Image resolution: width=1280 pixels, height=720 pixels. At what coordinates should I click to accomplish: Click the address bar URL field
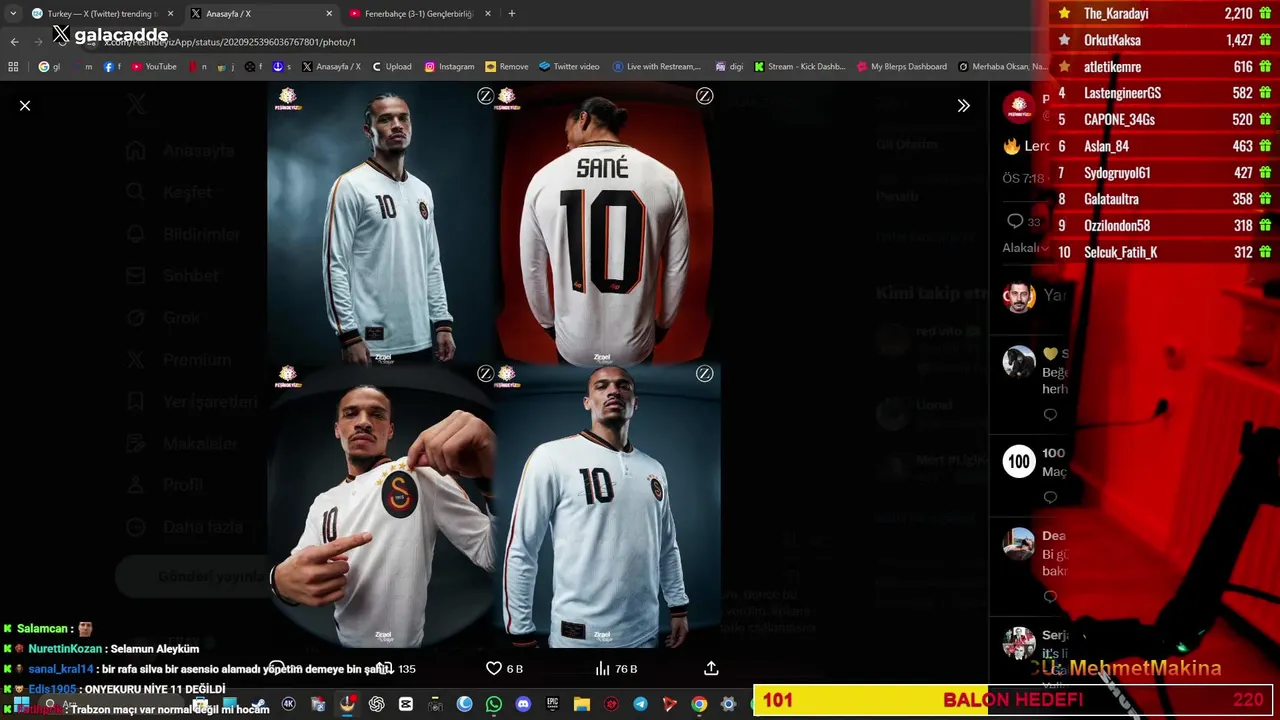pos(560,42)
